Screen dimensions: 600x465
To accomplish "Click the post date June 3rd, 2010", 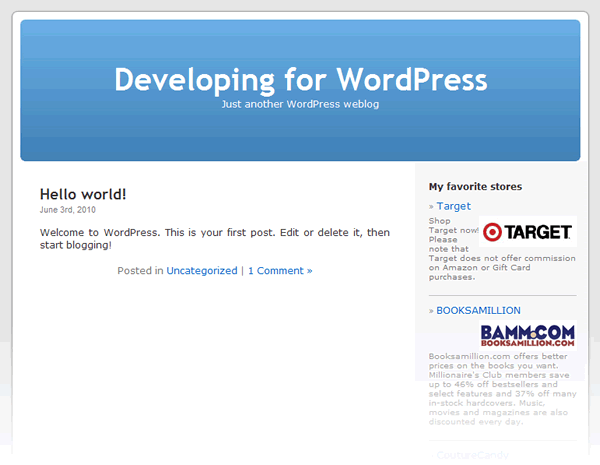I will 68,210.
